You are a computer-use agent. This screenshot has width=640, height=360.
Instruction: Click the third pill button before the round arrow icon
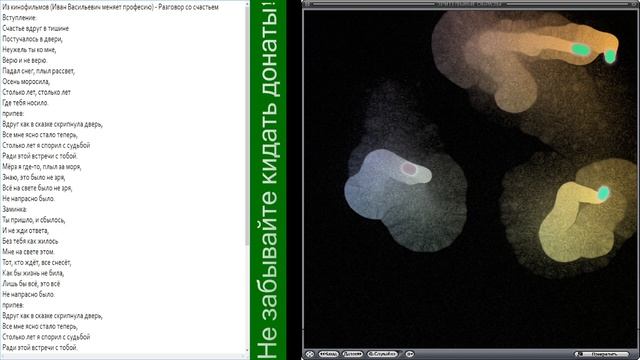(382, 354)
